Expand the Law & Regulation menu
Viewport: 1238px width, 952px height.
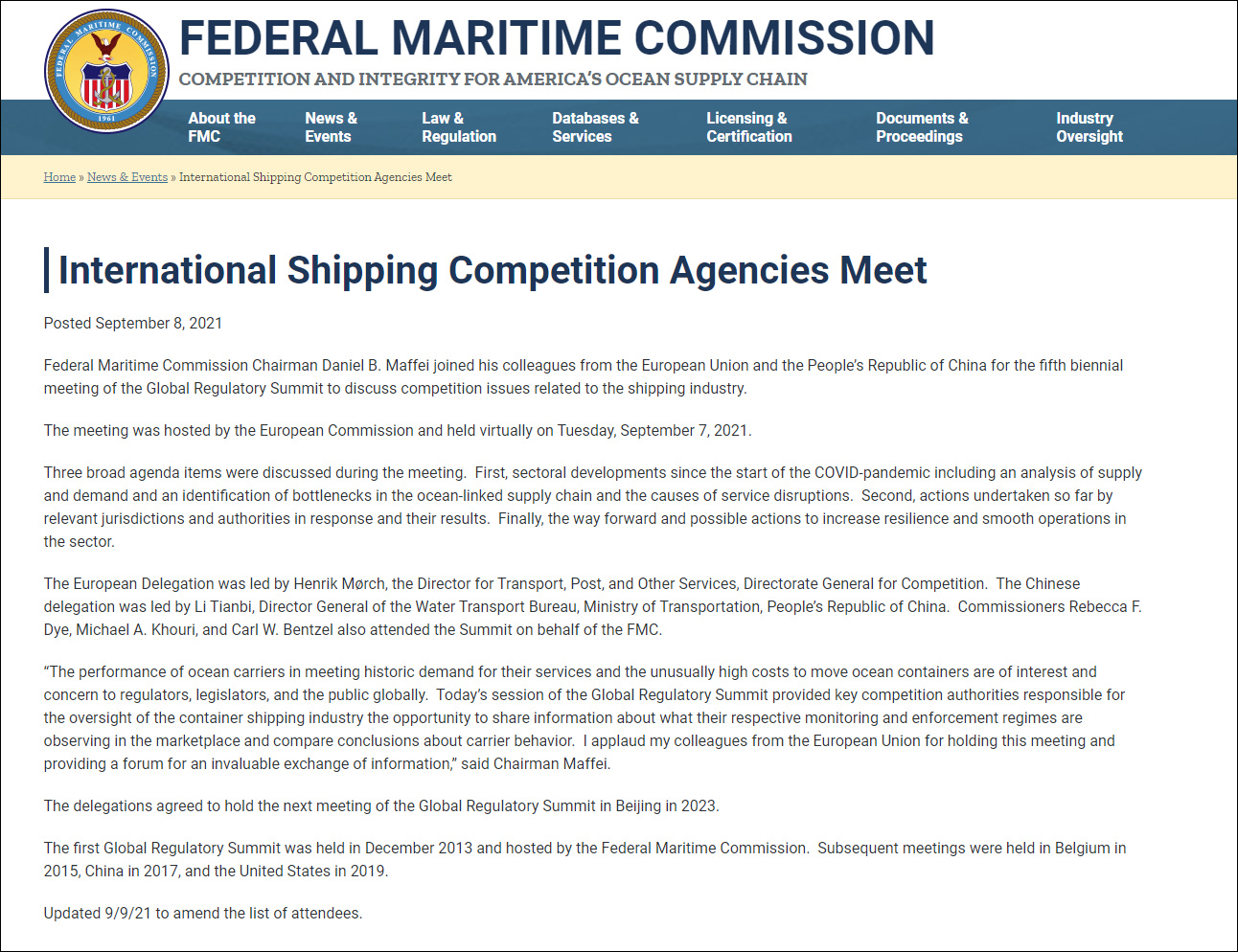458,127
